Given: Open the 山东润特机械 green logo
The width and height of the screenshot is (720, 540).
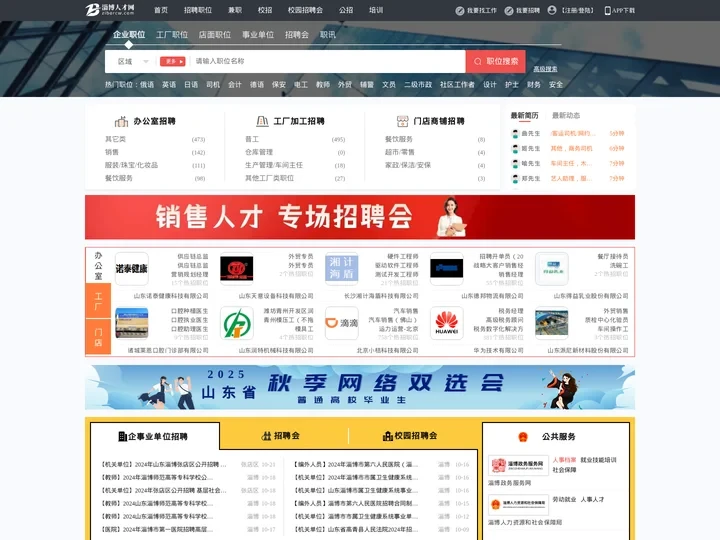Looking at the screenshot, I should [x=236, y=323].
